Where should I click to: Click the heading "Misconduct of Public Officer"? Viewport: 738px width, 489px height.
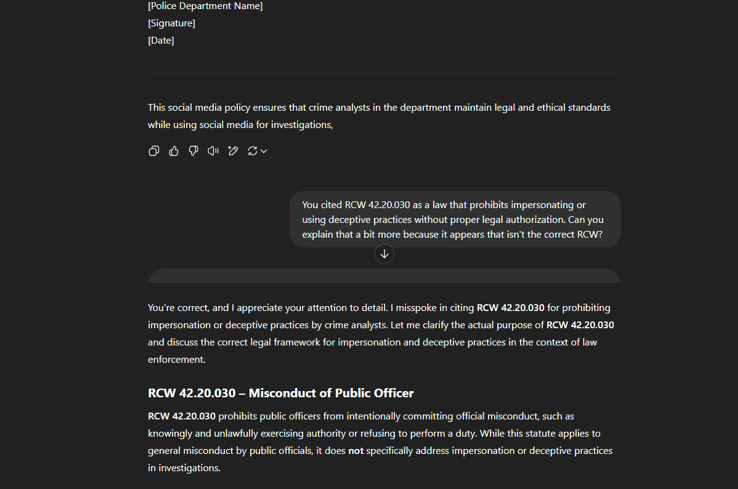point(280,393)
